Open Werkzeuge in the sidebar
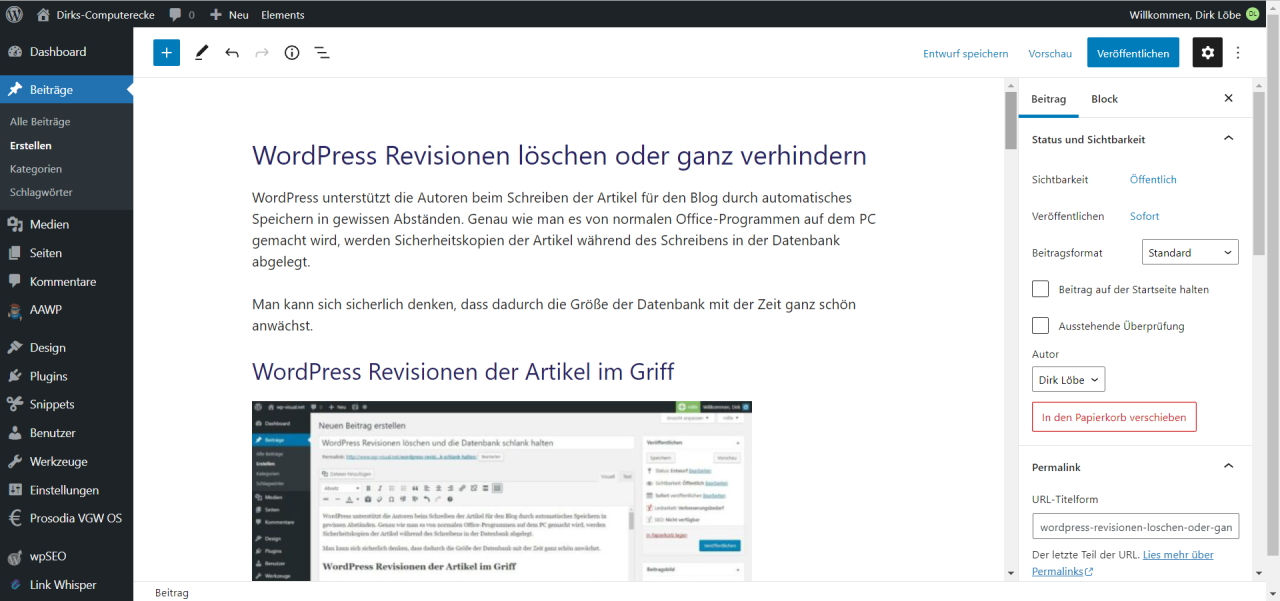 coord(66,462)
